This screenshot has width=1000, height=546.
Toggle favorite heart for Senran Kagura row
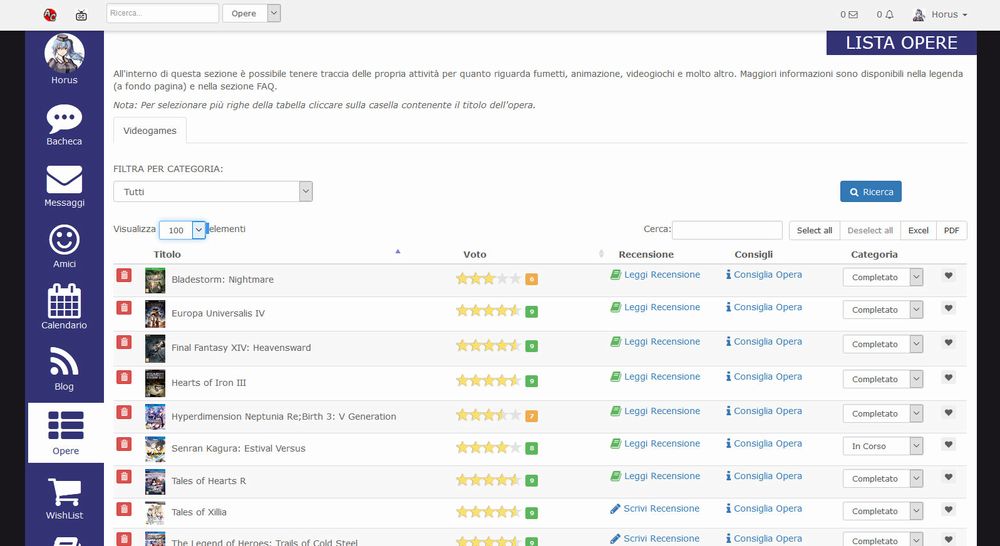coord(948,445)
